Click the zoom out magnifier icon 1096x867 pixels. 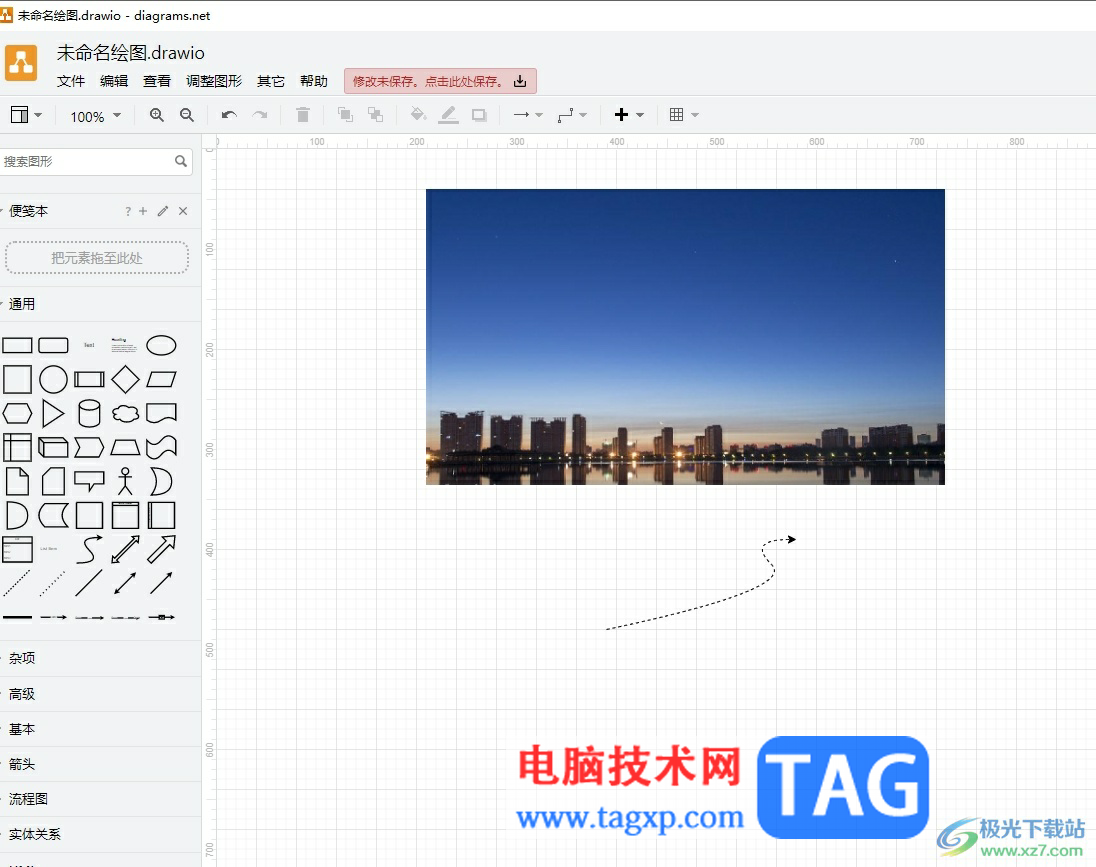click(x=187, y=115)
